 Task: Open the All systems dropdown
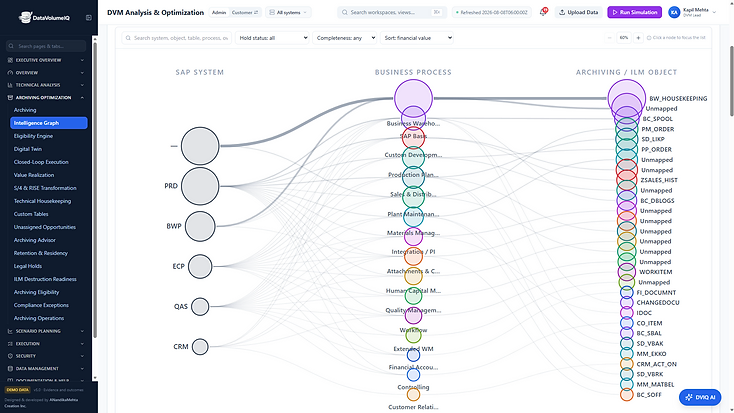click(288, 12)
